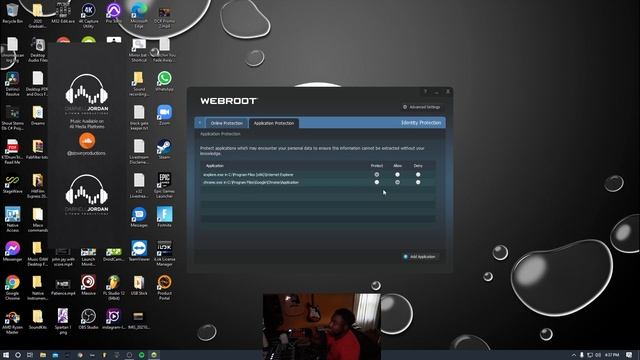Select the Google Chrome desktop icon

tap(12, 287)
